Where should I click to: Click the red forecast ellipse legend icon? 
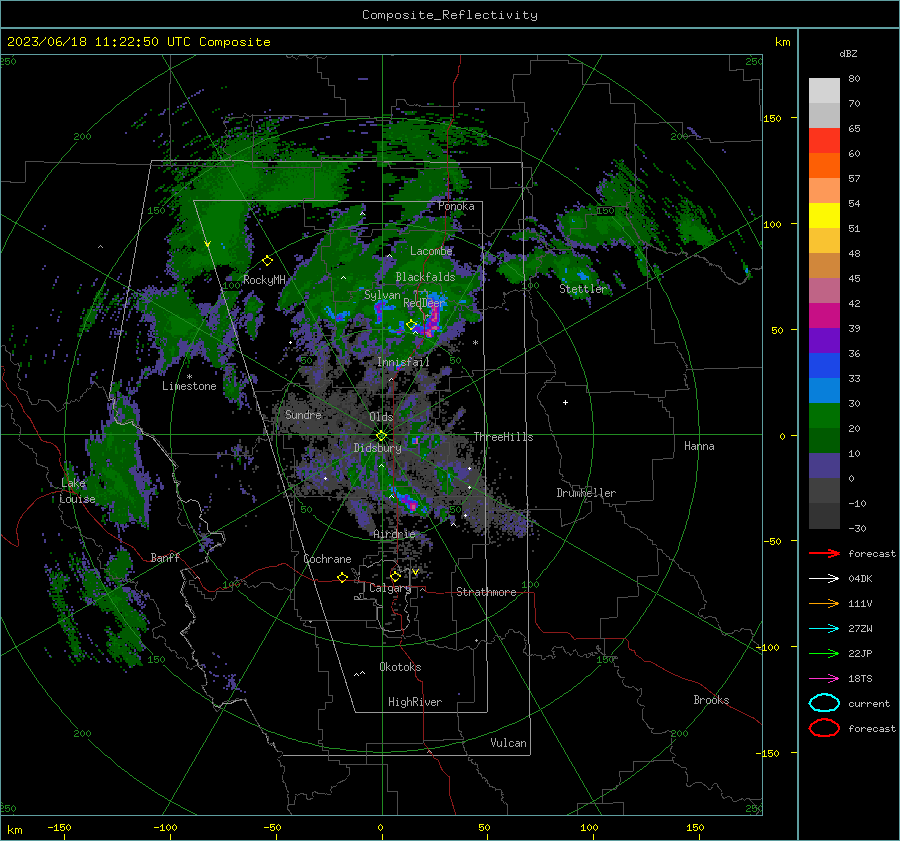click(x=824, y=728)
